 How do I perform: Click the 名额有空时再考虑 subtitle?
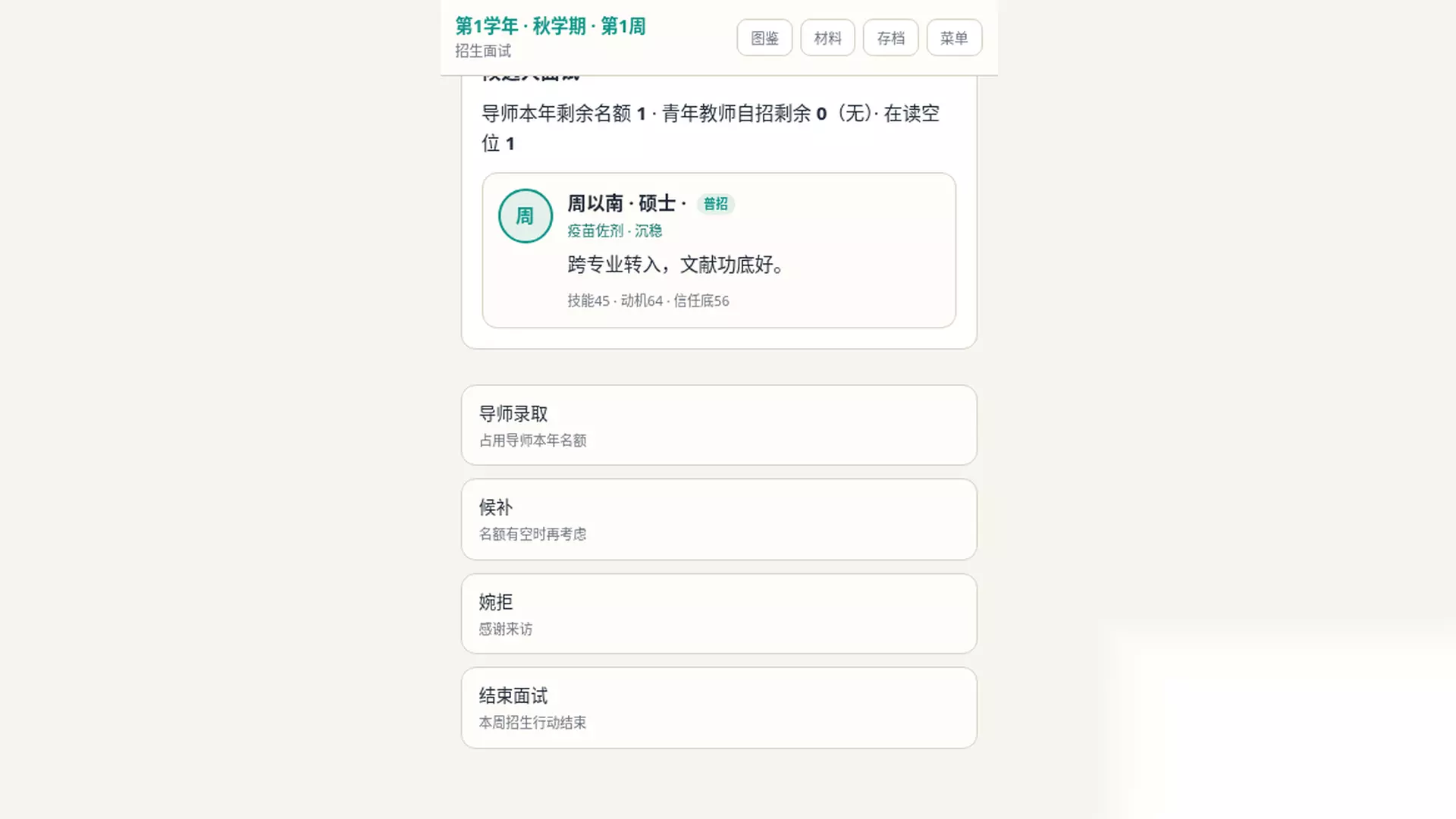[x=532, y=535]
